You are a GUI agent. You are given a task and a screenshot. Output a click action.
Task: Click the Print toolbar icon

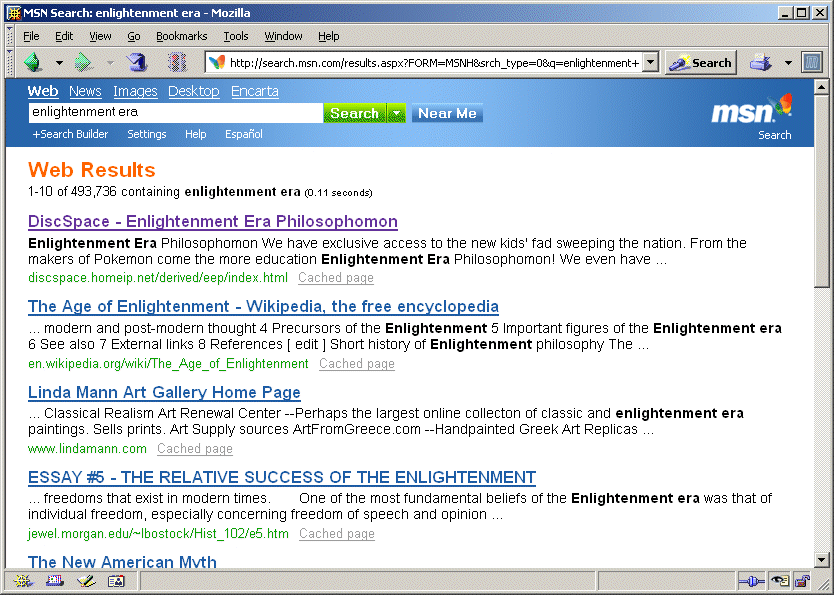tap(761, 62)
